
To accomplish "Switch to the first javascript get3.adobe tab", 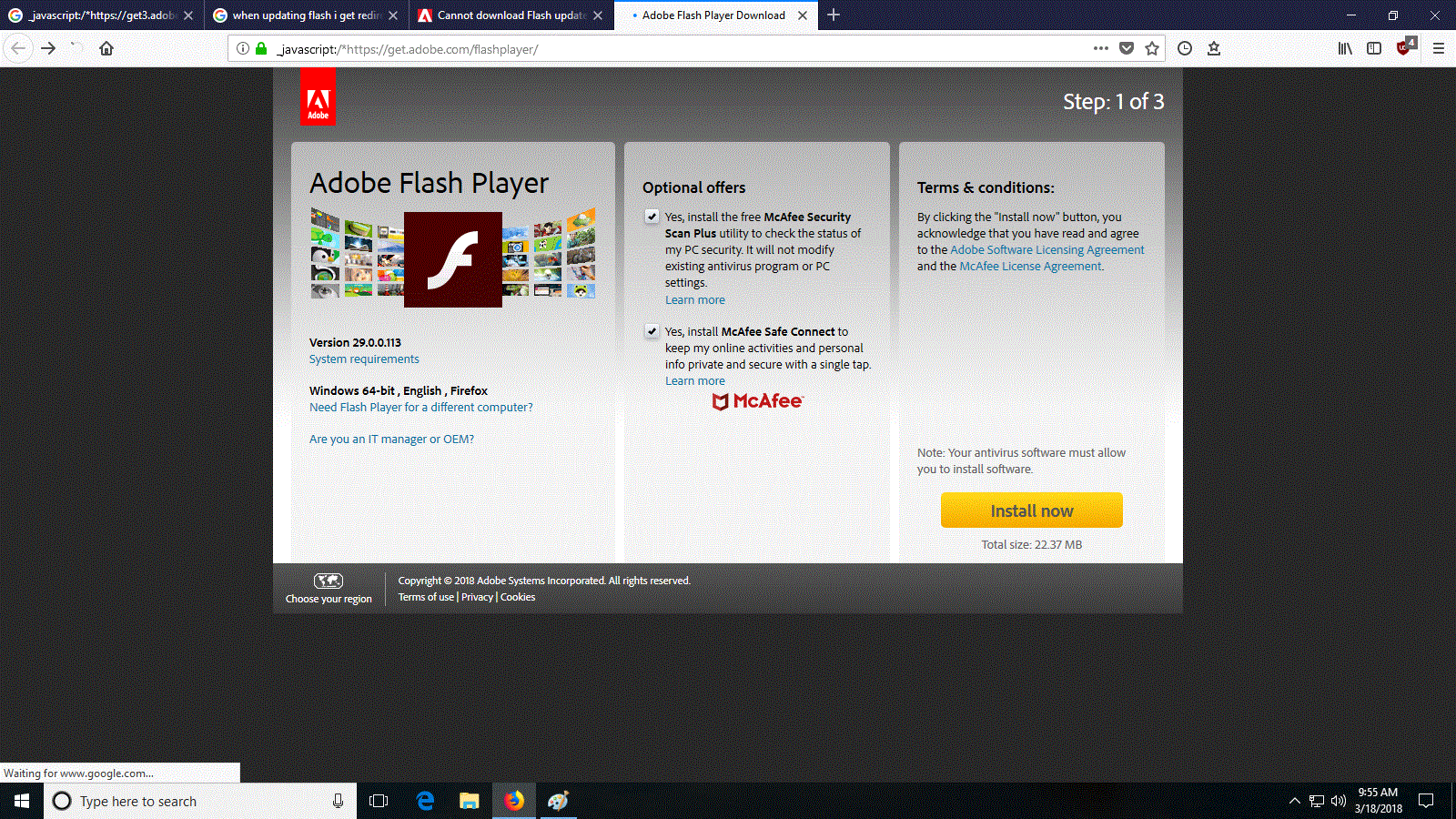I will (x=100, y=15).
